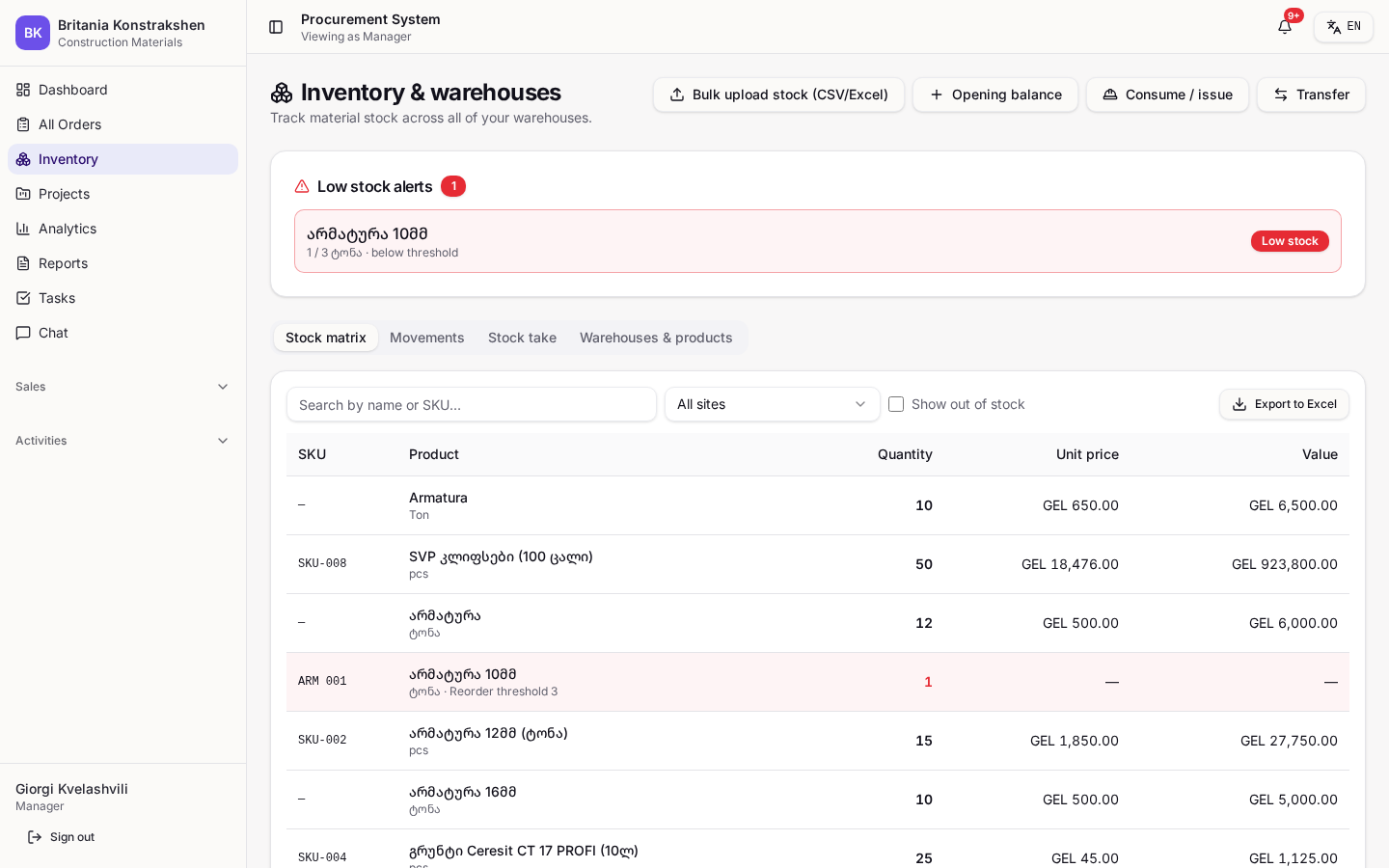Click the Inventory & warehouses heading icon
This screenshot has height=868, width=1389.
[282, 93]
